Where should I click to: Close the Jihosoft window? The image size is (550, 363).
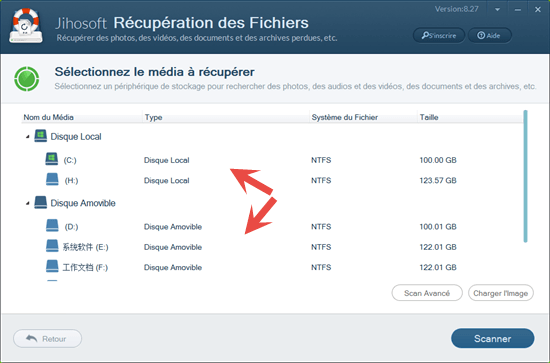click(537, 9)
